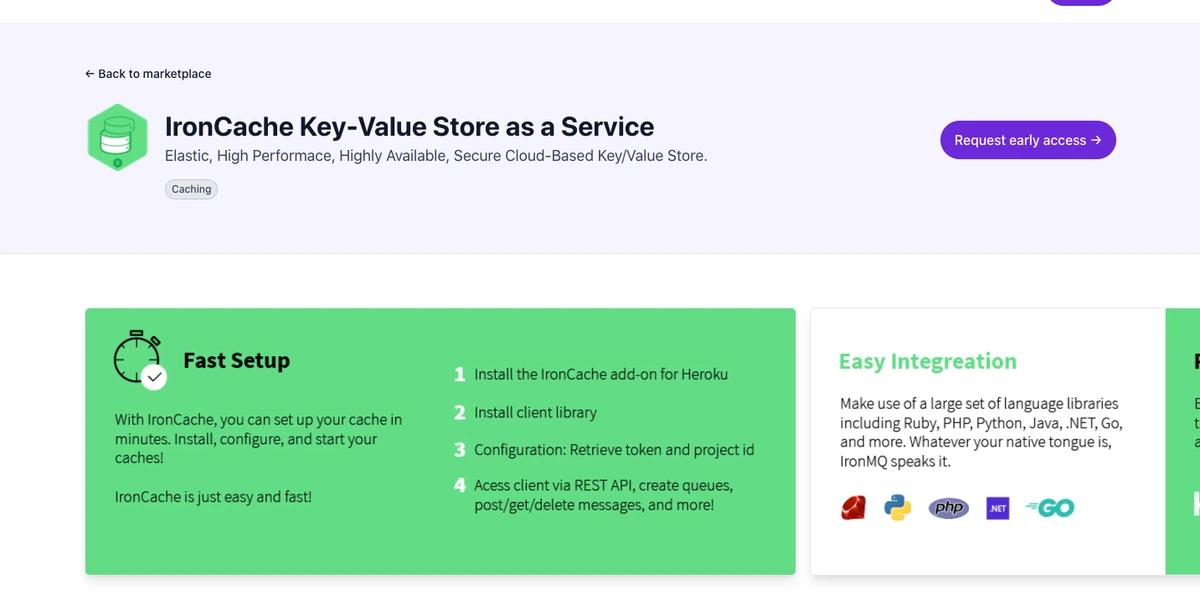Click the IronCache Key-Value Store heading
The height and width of the screenshot is (600, 1200).
click(409, 127)
